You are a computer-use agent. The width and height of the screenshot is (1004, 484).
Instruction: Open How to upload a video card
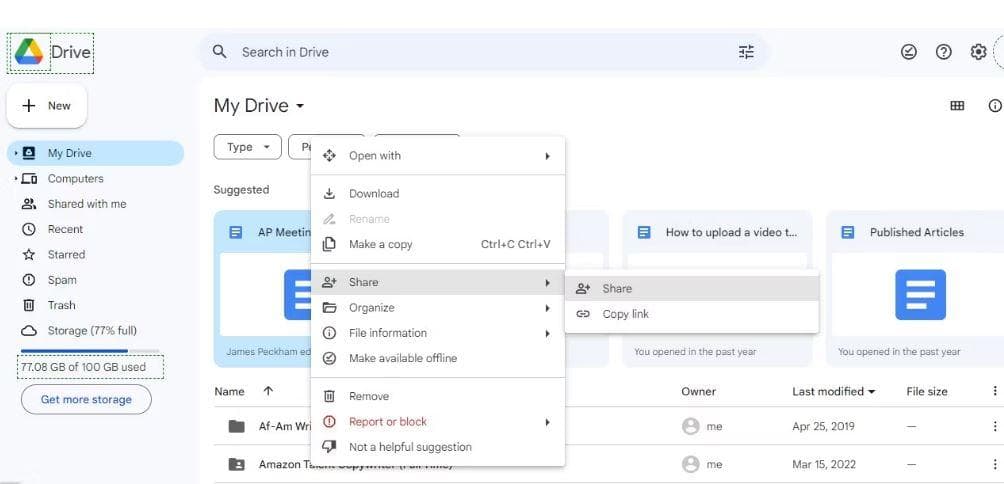pyautogui.click(x=717, y=288)
